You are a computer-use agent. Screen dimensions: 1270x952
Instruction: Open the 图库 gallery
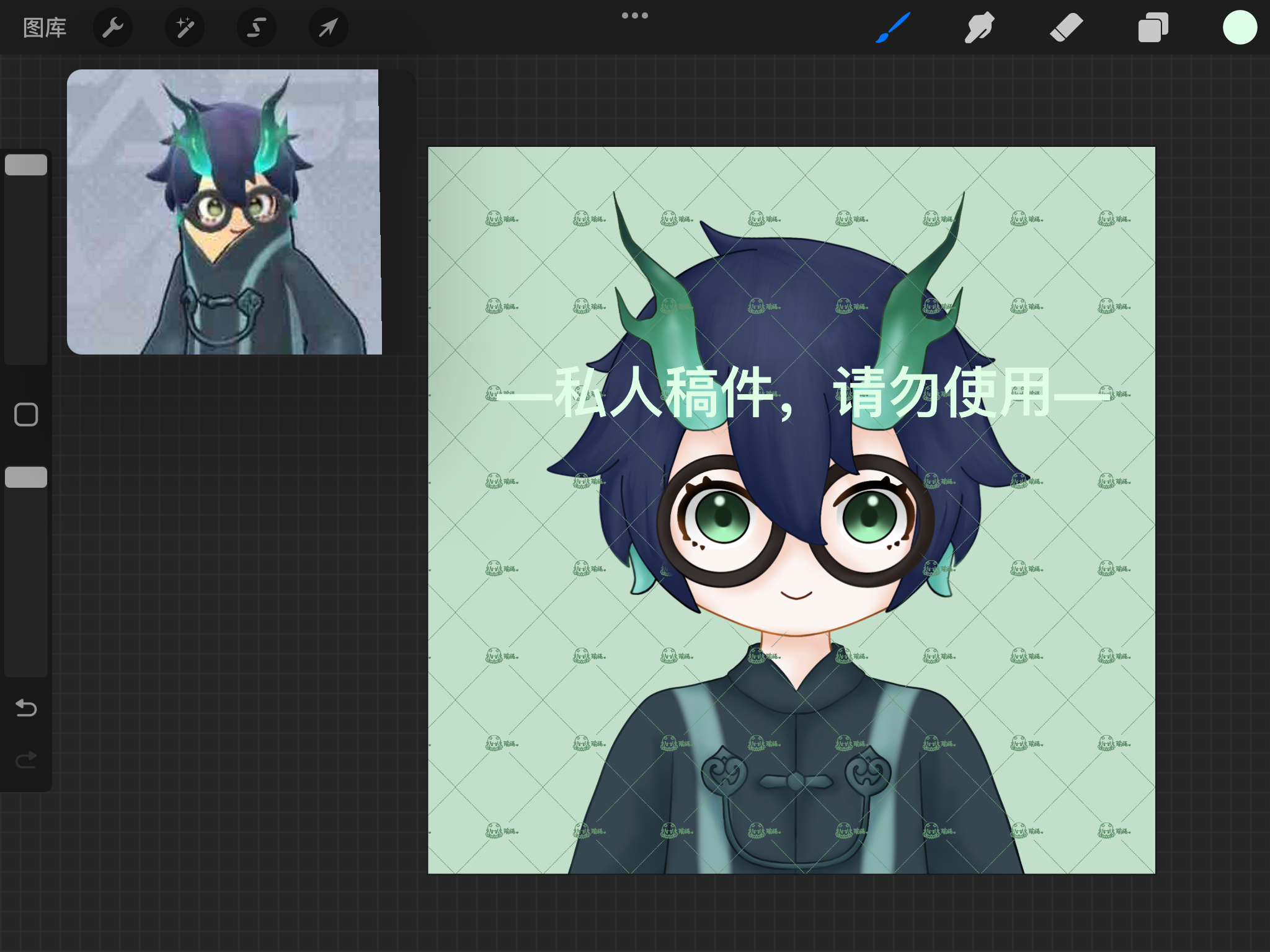[x=45, y=28]
